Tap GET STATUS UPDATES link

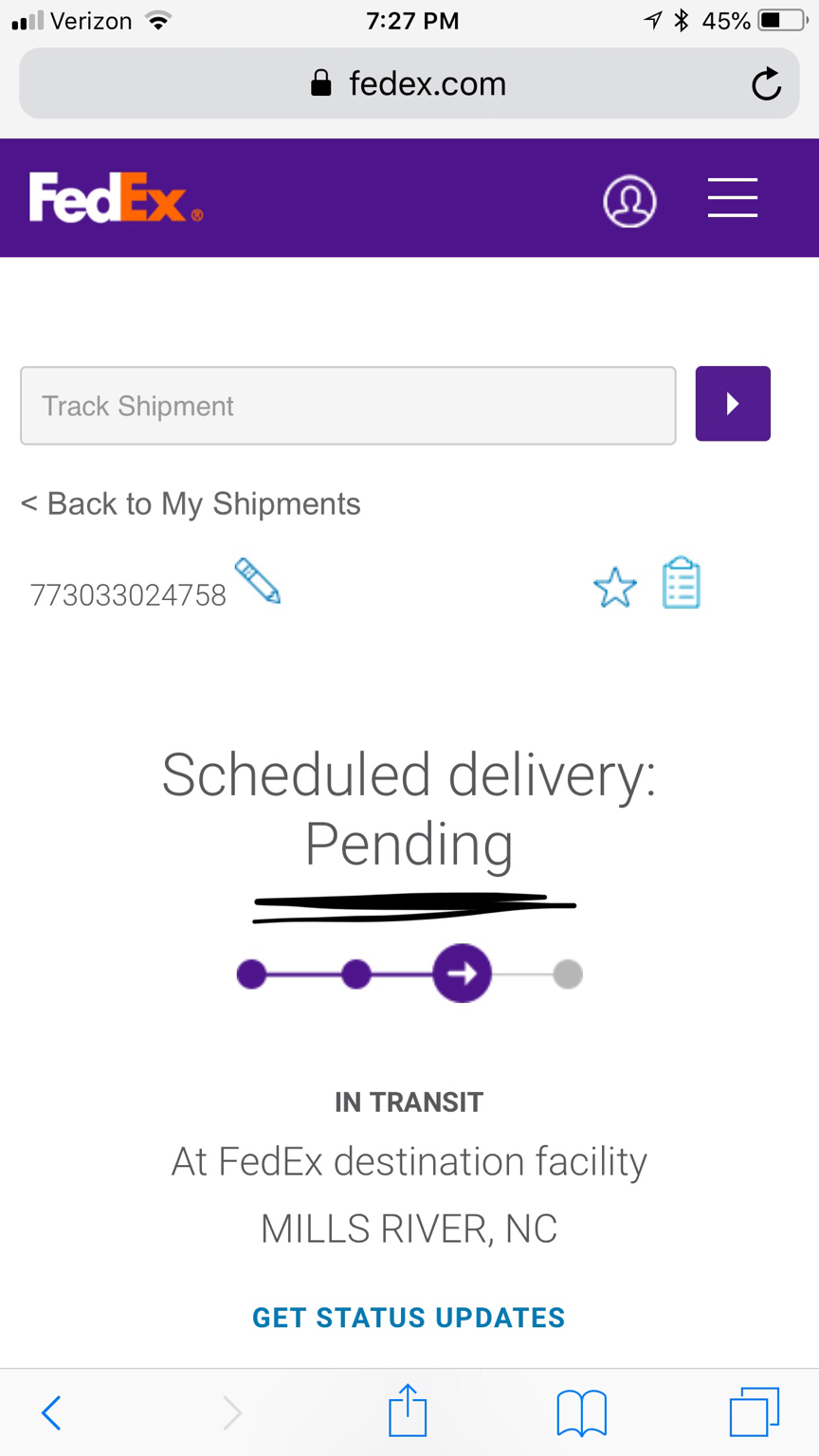pos(409,1318)
